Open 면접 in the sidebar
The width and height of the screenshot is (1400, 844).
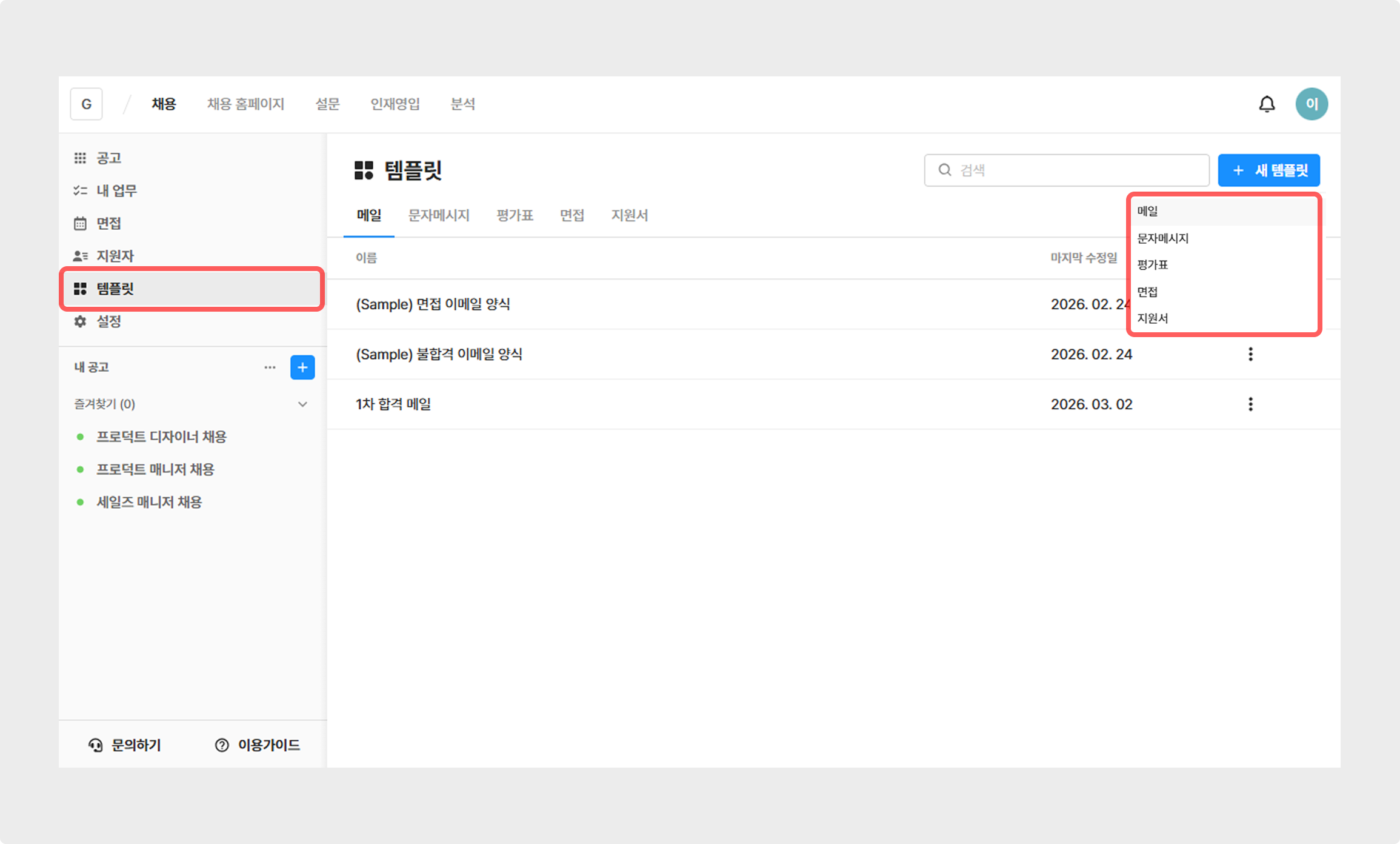192,224
